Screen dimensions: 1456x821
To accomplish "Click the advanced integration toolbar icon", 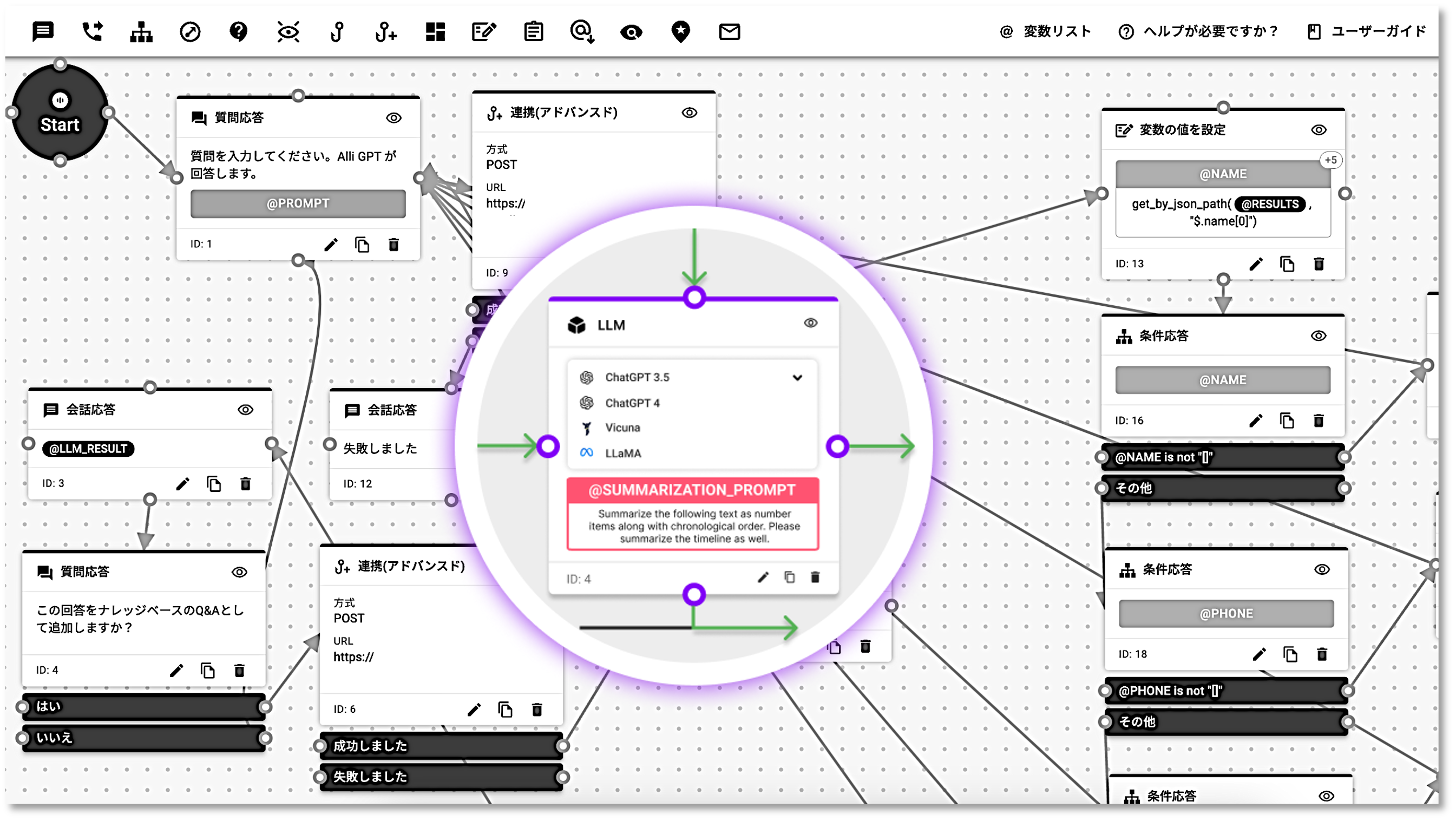I will tap(386, 31).
